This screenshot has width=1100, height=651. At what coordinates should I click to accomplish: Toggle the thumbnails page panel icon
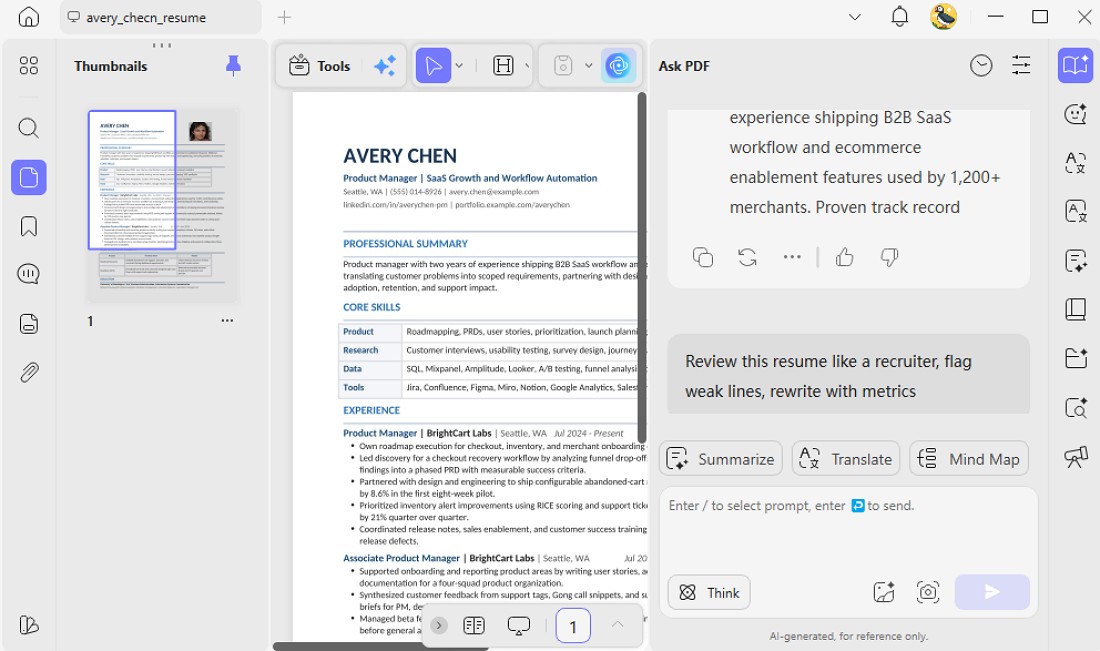point(29,177)
